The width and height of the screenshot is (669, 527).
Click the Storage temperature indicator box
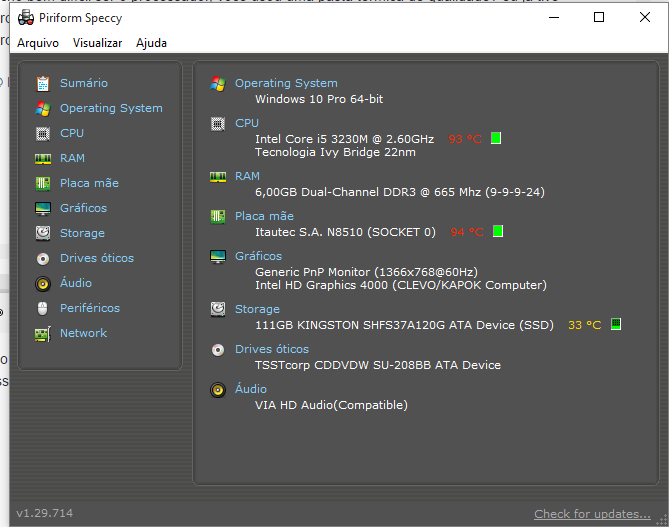tap(616, 325)
